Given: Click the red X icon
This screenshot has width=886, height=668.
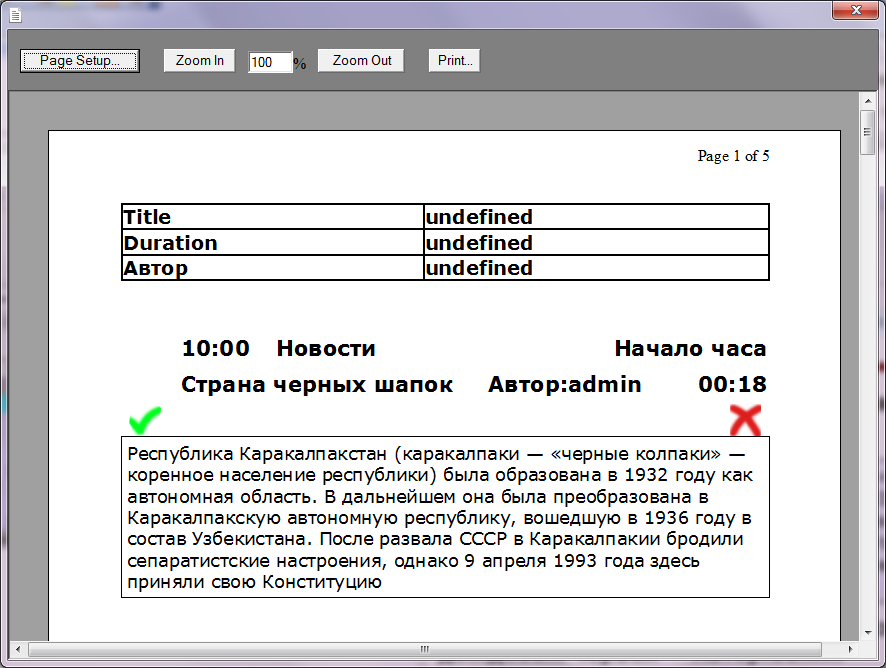Looking at the screenshot, I should [745, 420].
